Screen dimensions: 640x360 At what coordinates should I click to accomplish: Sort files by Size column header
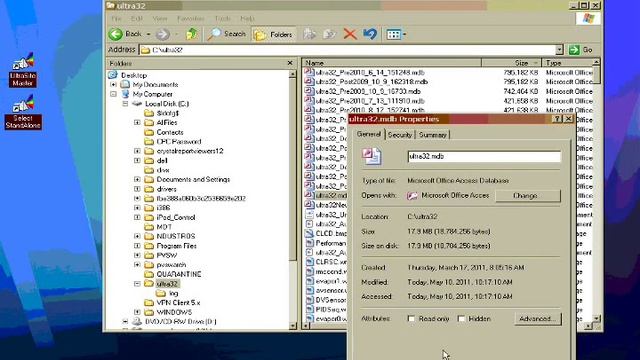pos(511,63)
